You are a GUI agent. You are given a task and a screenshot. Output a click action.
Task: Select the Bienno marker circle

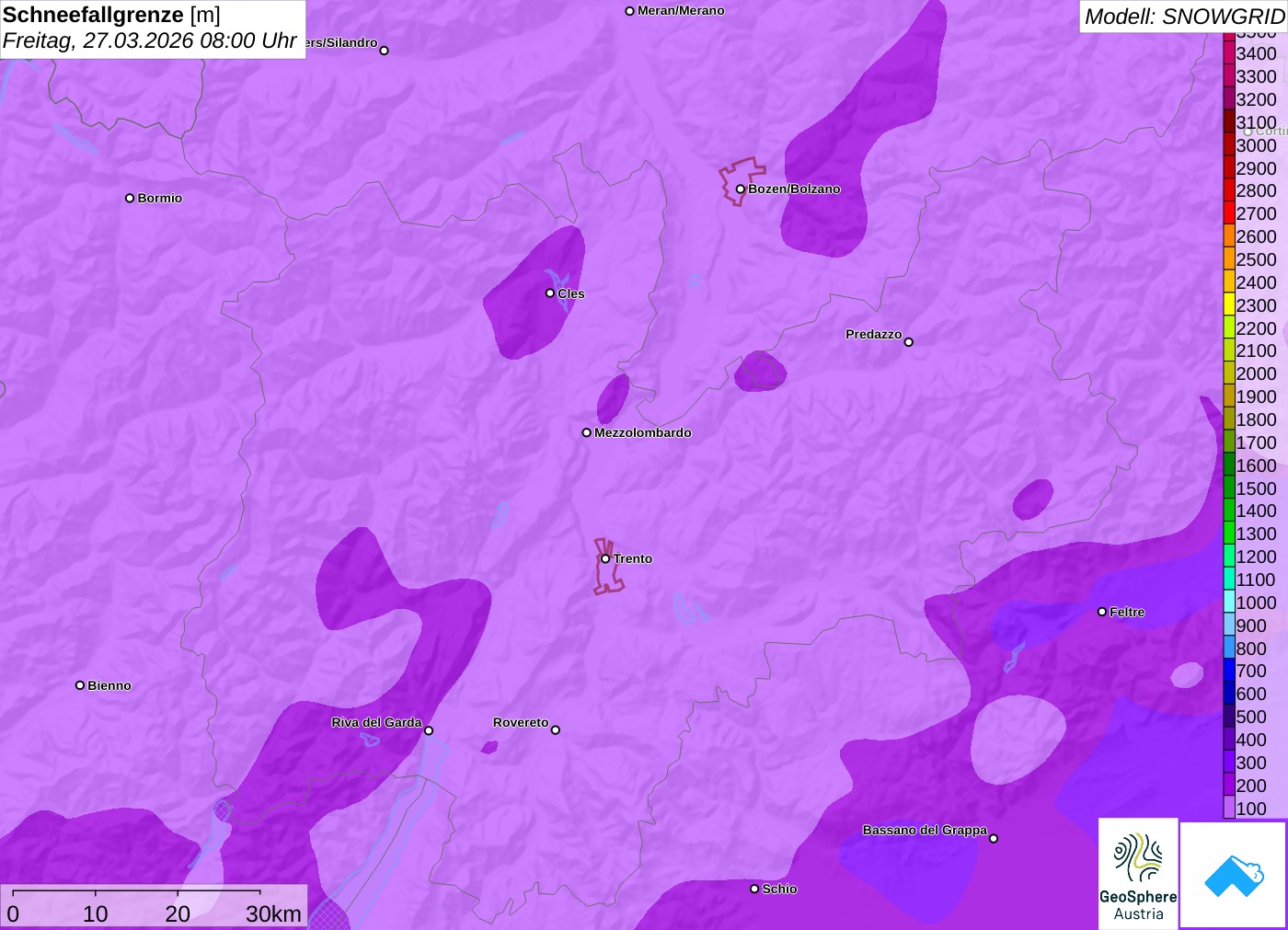[x=80, y=685]
